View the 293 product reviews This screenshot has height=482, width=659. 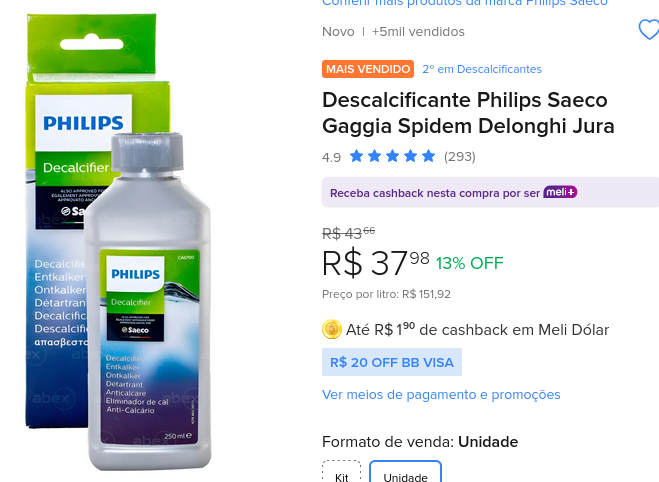click(x=460, y=156)
